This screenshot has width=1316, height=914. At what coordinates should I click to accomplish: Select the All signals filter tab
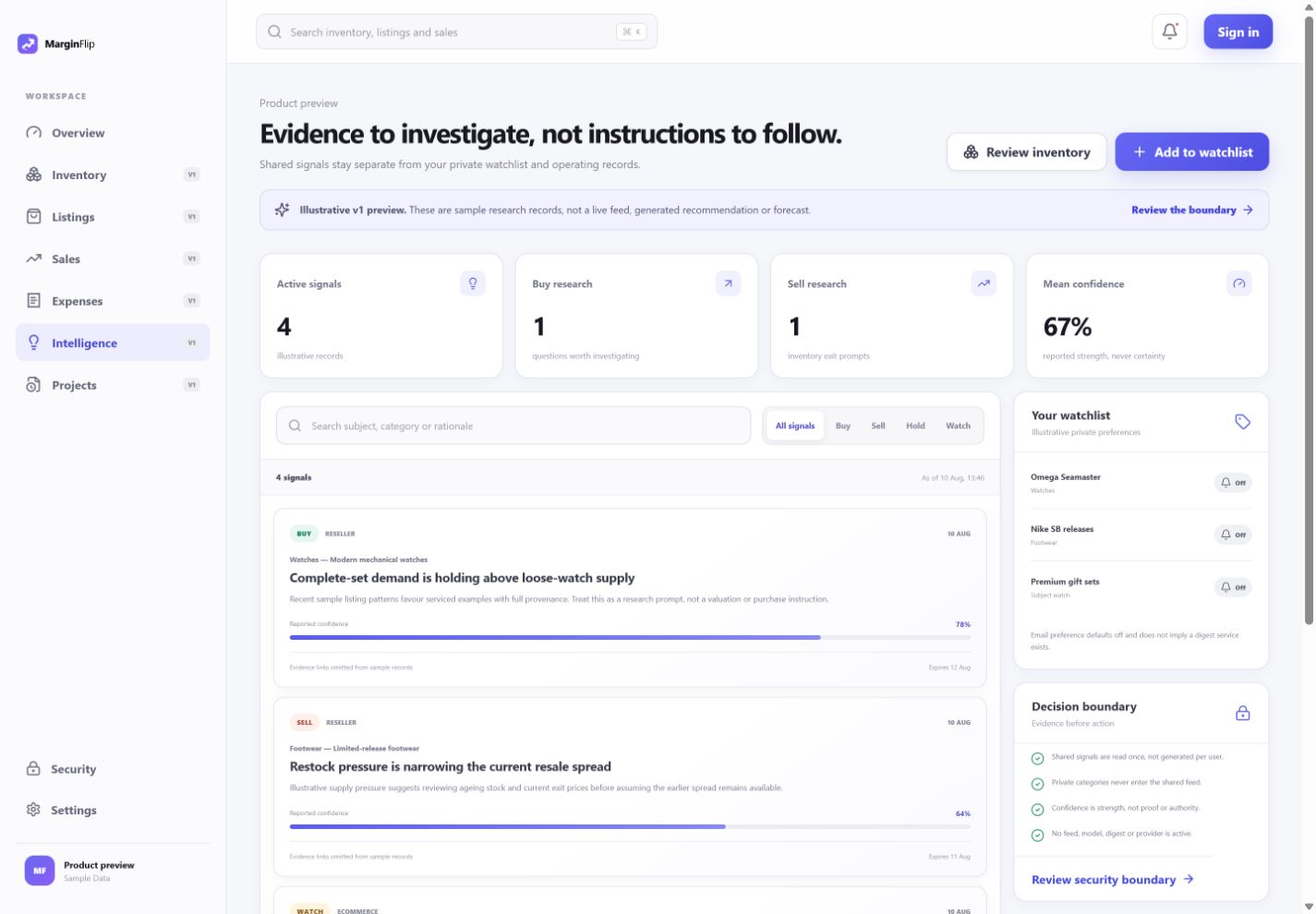[x=795, y=426]
